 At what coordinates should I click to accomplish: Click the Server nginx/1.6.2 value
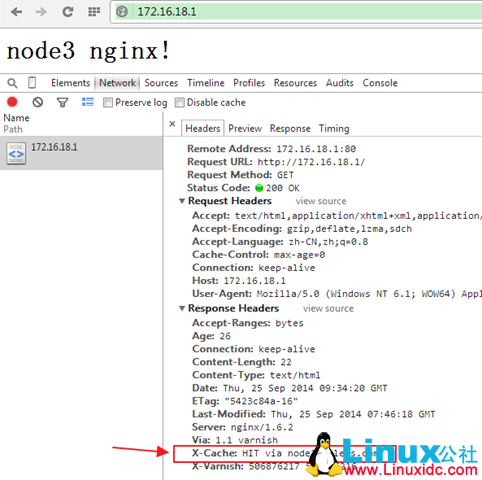tap(262, 427)
